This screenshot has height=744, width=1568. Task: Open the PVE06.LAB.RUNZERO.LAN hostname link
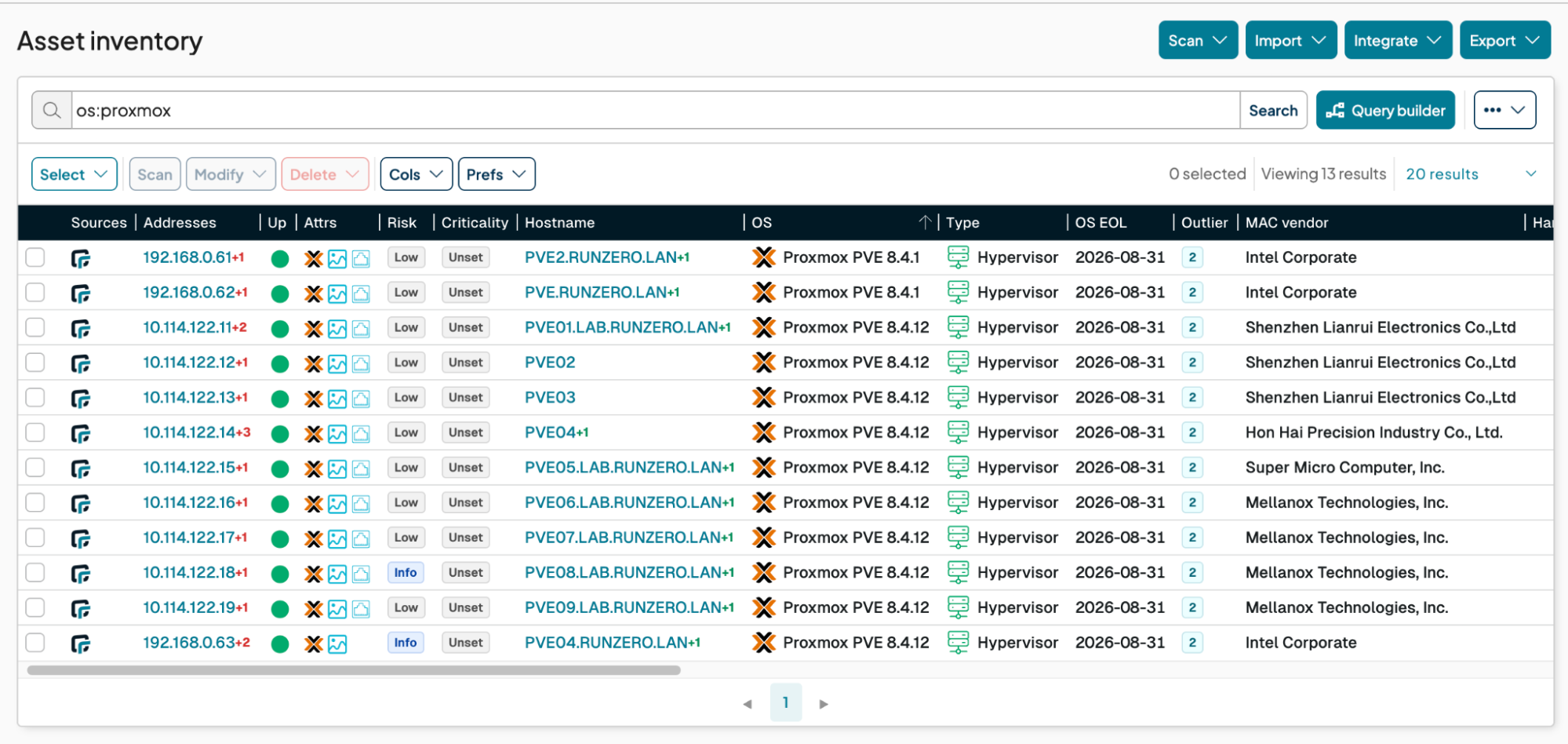pyautogui.click(x=624, y=503)
